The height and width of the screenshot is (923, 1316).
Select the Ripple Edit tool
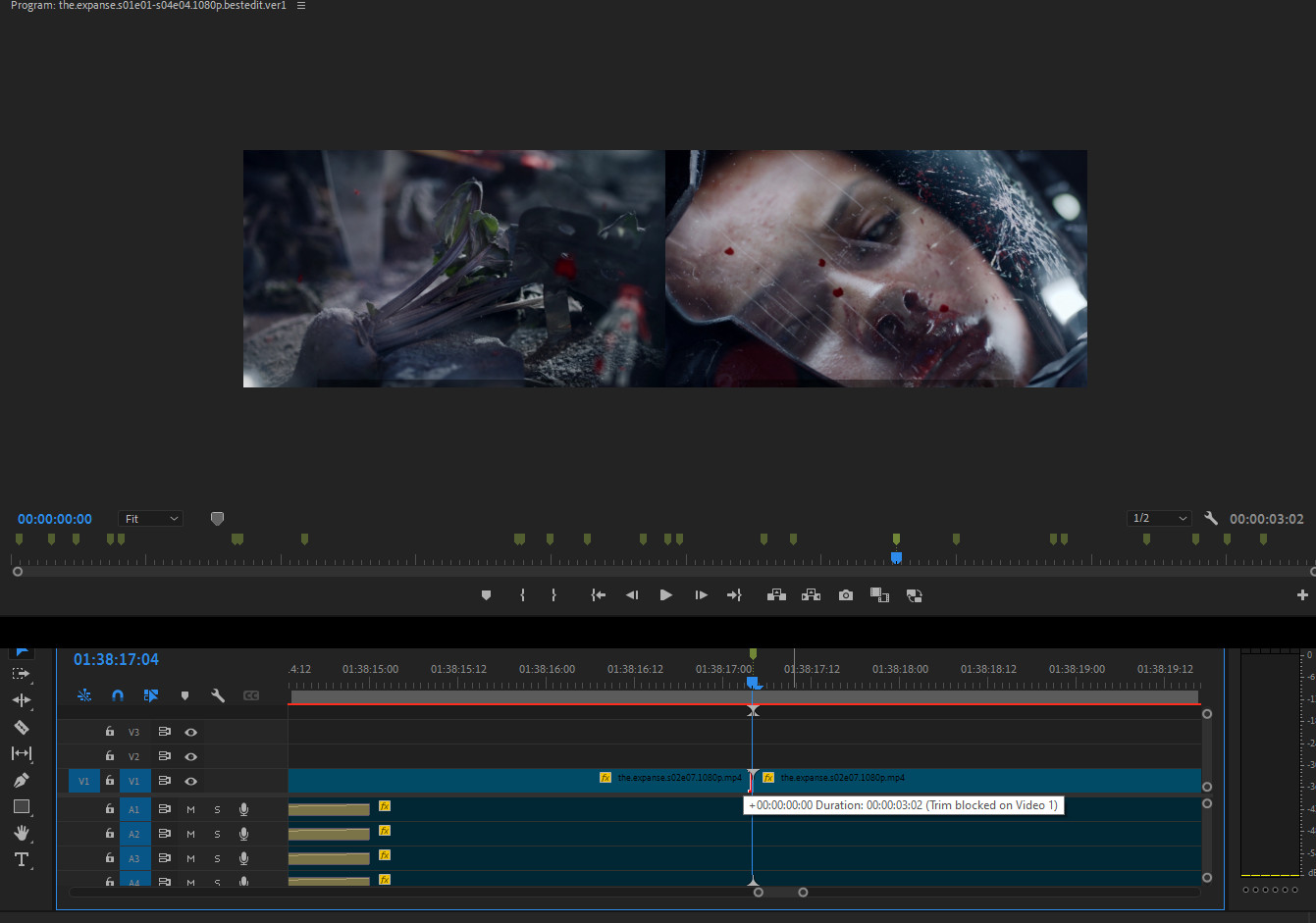tap(22, 700)
